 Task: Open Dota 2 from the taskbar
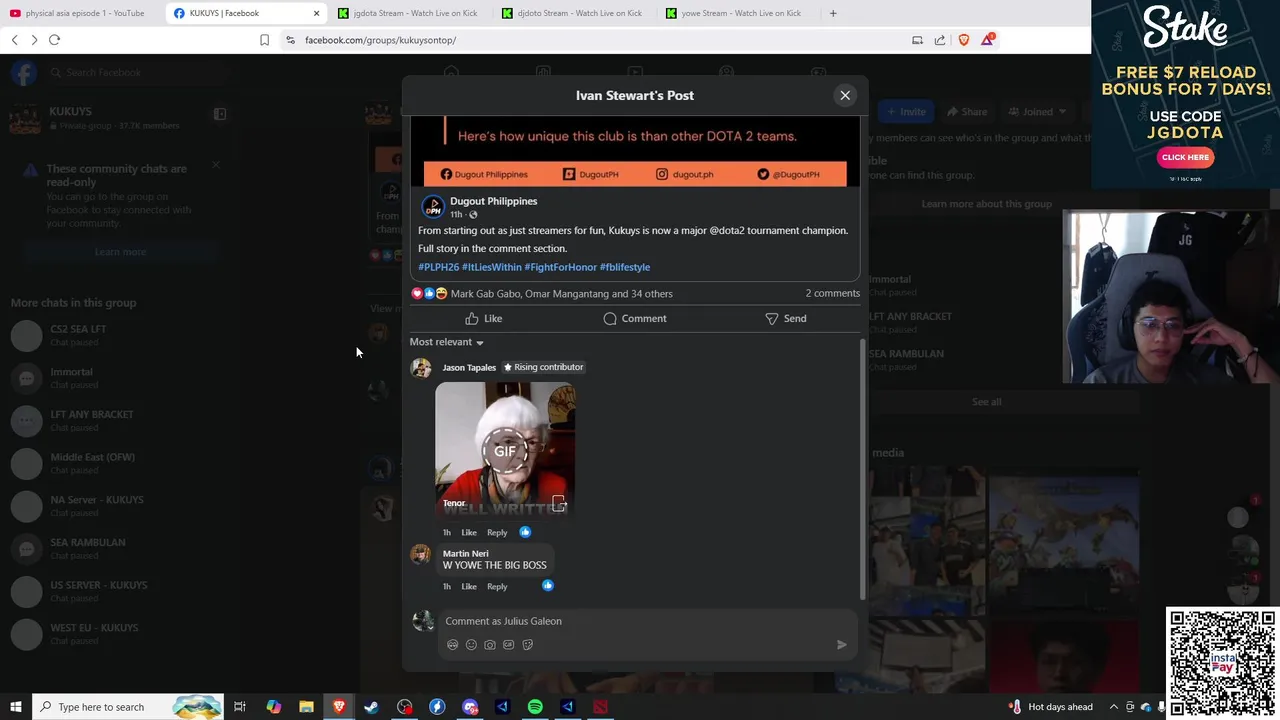[x=600, y=707]
